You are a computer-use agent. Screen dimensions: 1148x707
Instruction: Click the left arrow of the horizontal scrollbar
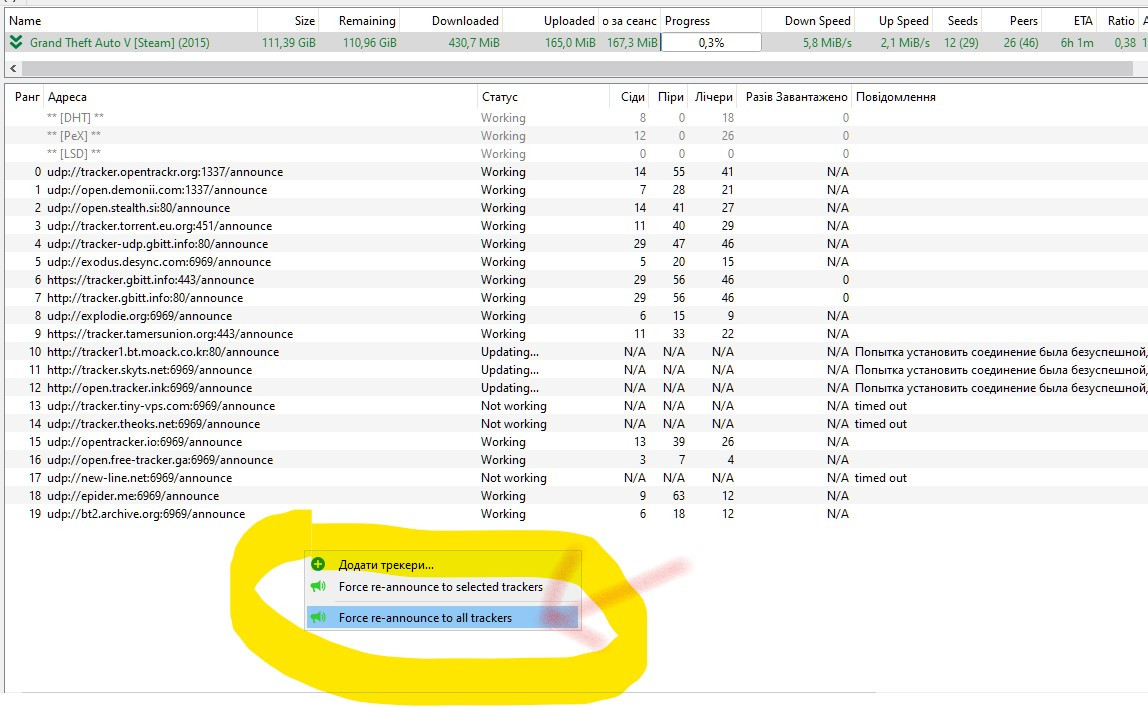click(12, 68)
